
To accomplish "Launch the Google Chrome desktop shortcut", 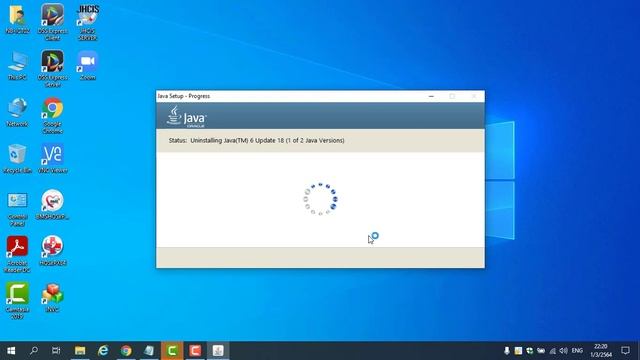I will click(x=52, y=115).
